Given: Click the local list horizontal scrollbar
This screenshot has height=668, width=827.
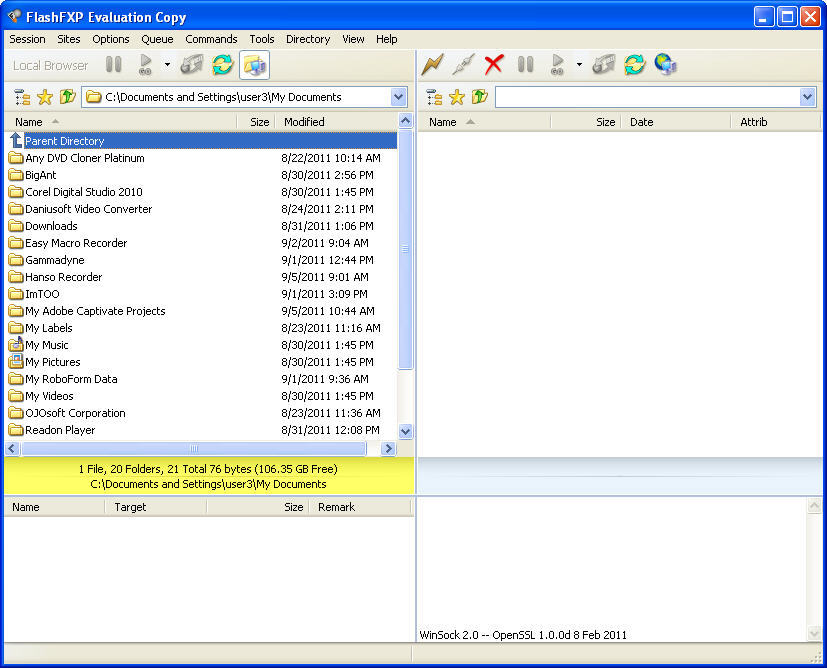Looking at the screenshot, I should 194,449.
